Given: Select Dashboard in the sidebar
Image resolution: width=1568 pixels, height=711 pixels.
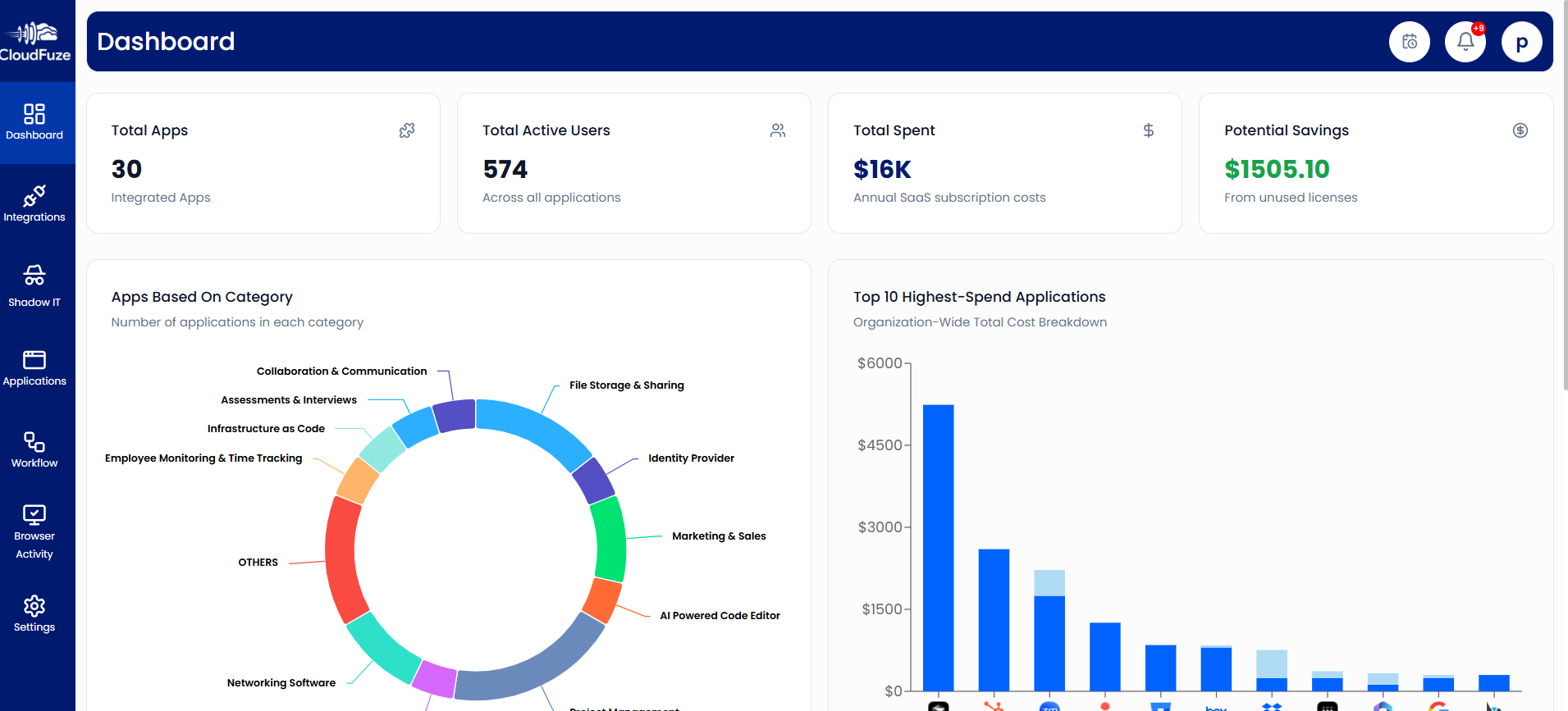Looking at the screenshot, I should [x=34, y=122].
